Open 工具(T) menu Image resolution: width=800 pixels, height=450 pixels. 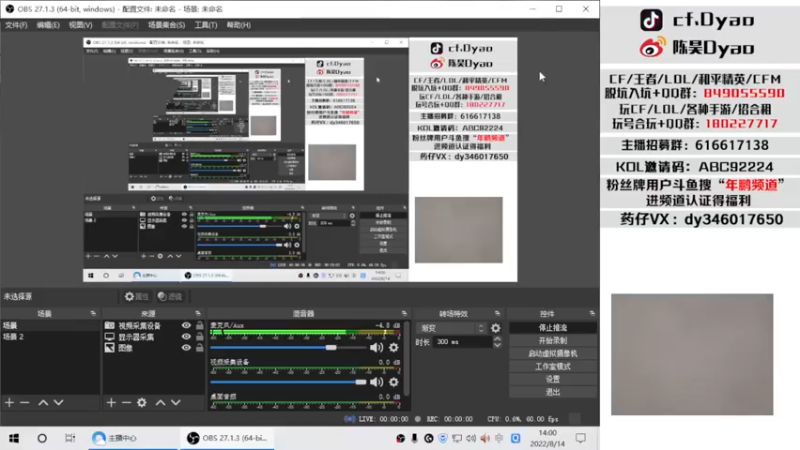pos(206,25)
